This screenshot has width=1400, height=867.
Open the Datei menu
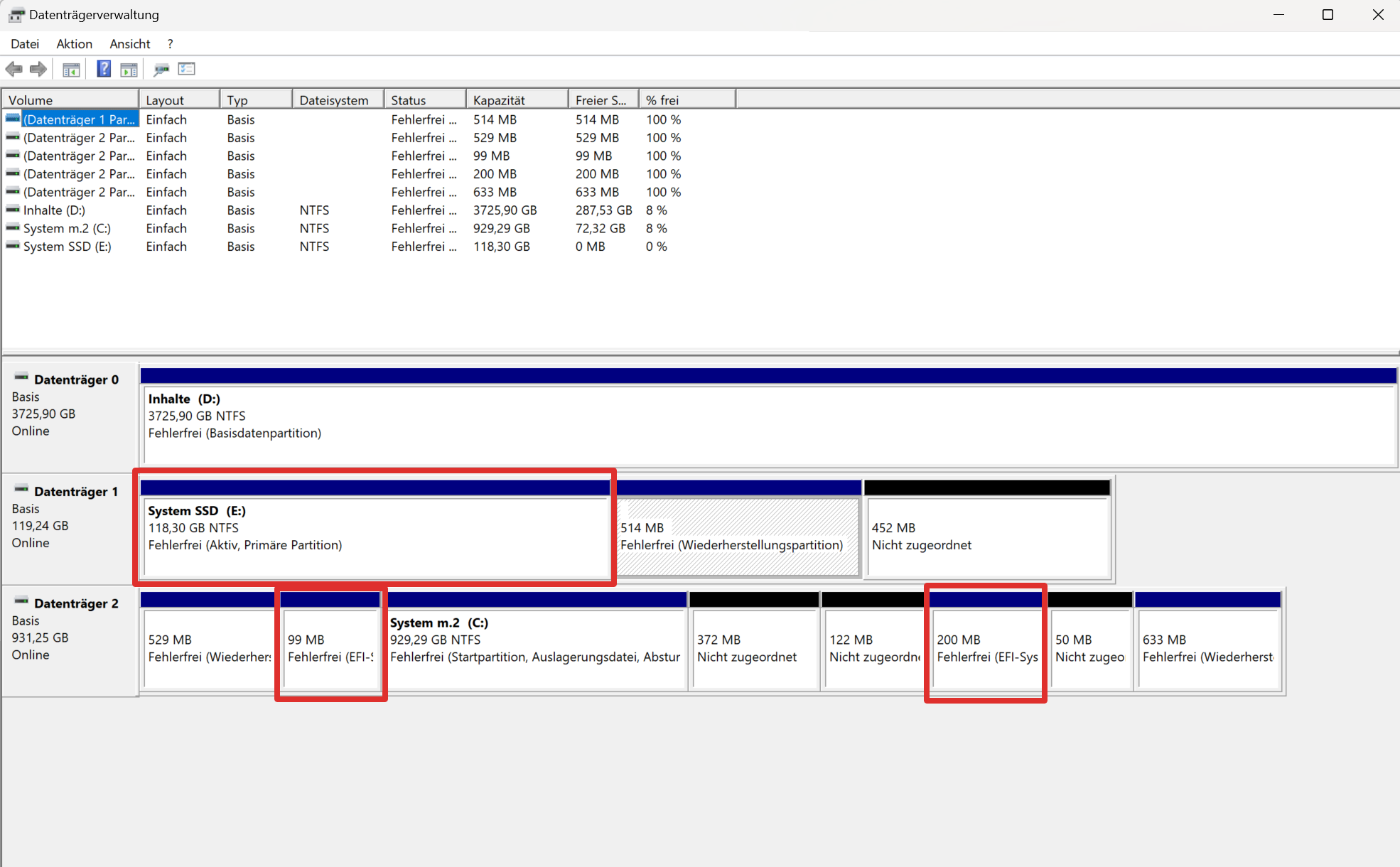coord(25,44)
